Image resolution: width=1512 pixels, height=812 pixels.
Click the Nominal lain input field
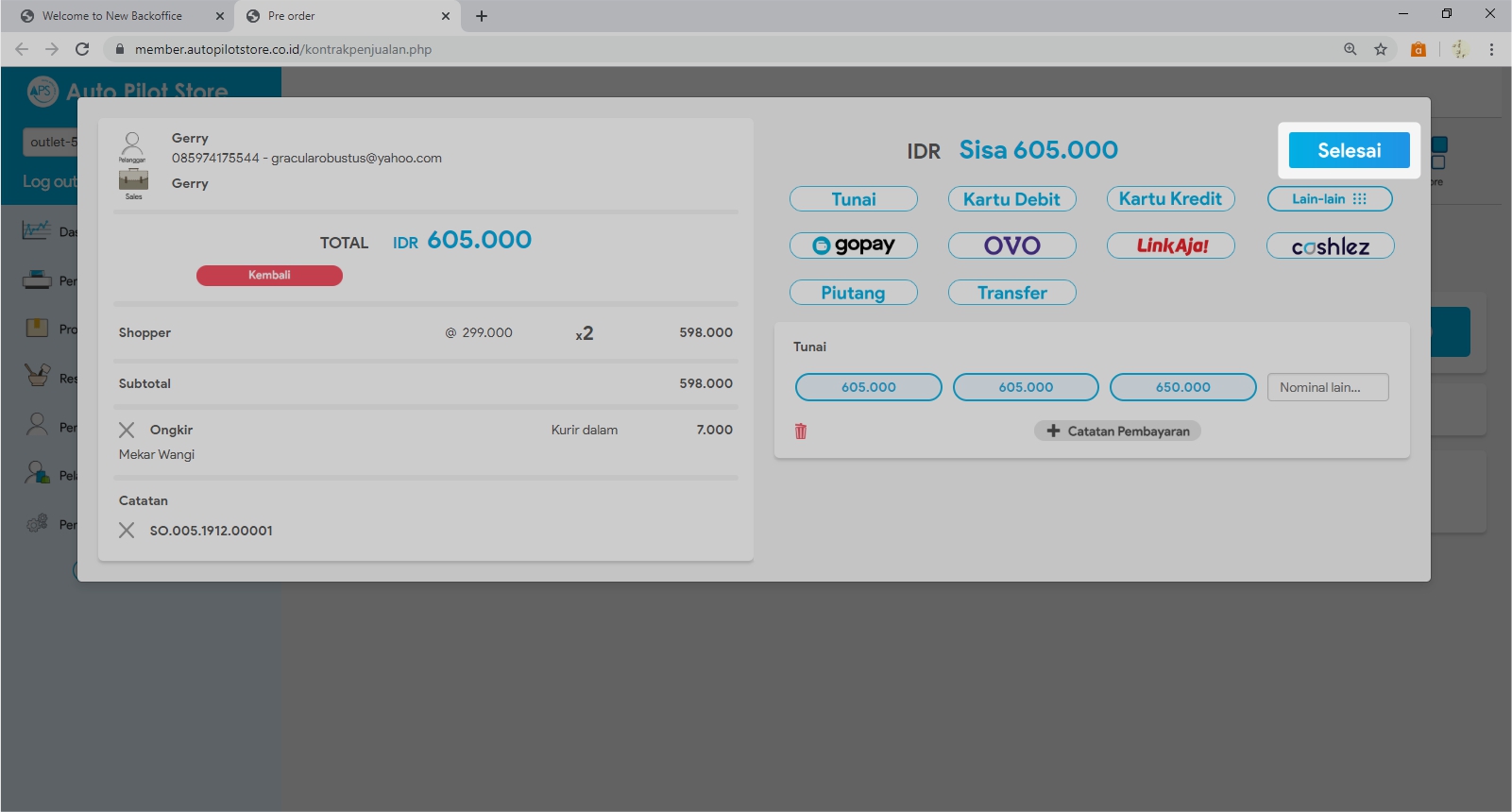[1328, 387]
